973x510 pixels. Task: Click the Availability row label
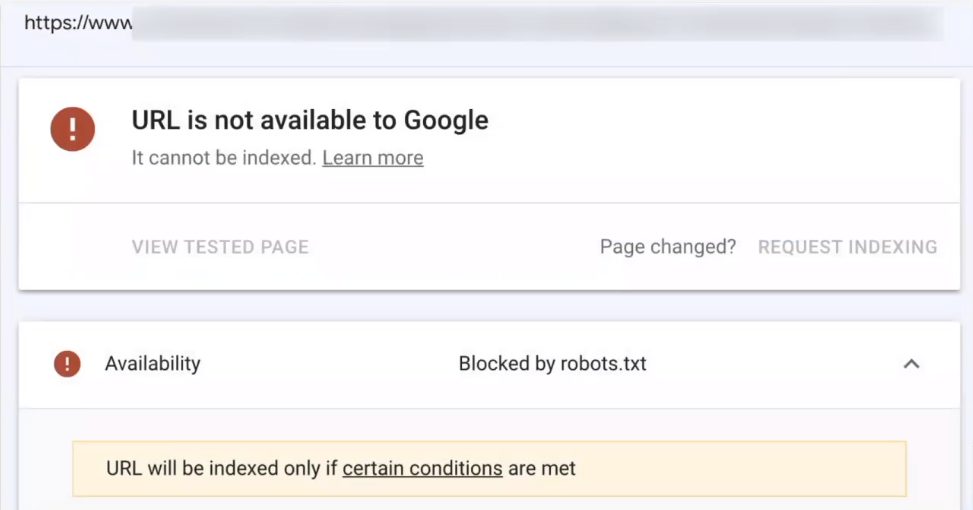click(153, 364)
